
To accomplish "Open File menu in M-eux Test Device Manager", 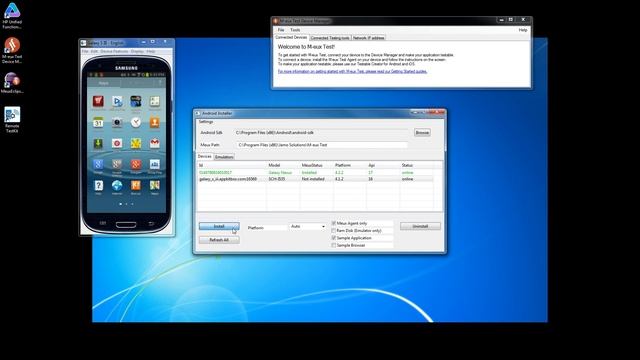I will (x=281, y=30).
